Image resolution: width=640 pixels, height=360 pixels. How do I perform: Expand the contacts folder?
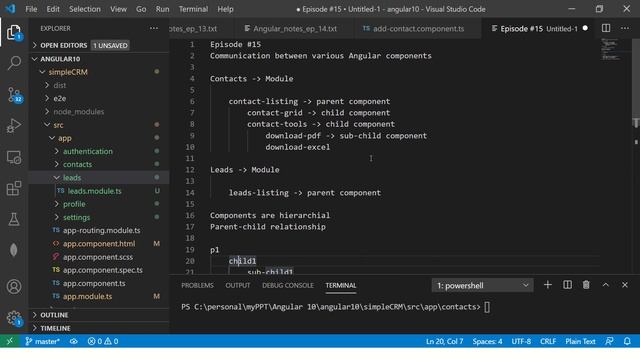99,164
